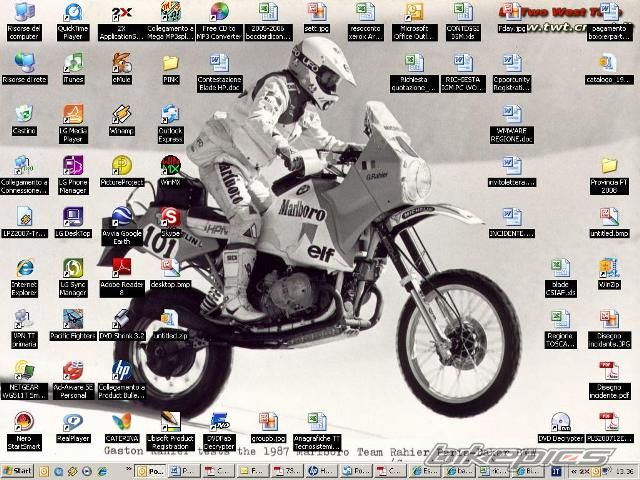640x480 pixels.
Task: Click the Start button in the taskbar
Action: click(x=17, y=471)
